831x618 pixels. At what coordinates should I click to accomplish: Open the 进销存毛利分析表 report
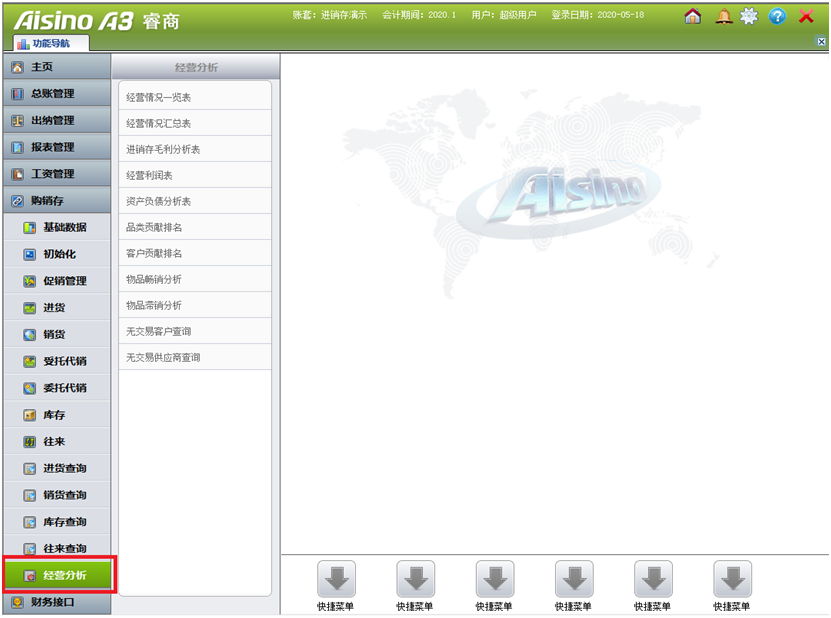point(163,149)
